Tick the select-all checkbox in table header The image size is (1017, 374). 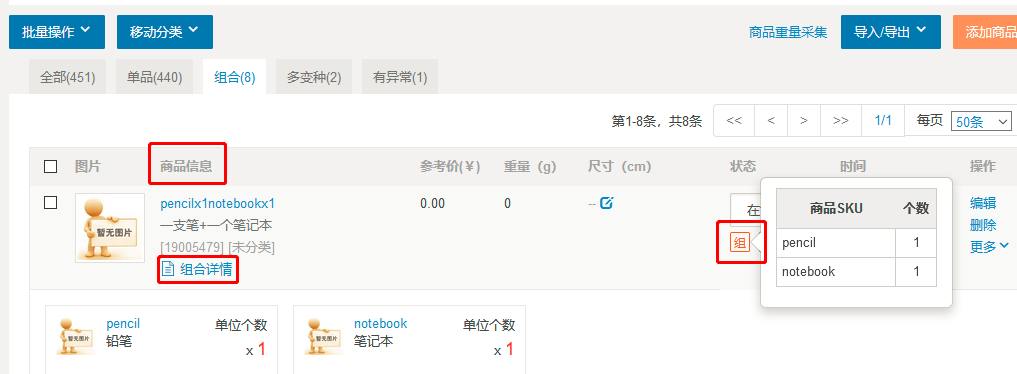tap(51, 167)
